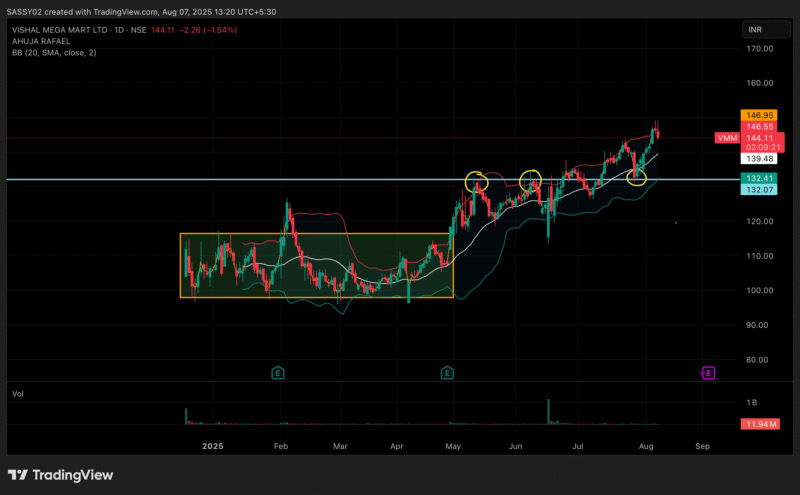Select the yellow circle near late July
This screenshot has width=800, height=495.
pos(637,177)
